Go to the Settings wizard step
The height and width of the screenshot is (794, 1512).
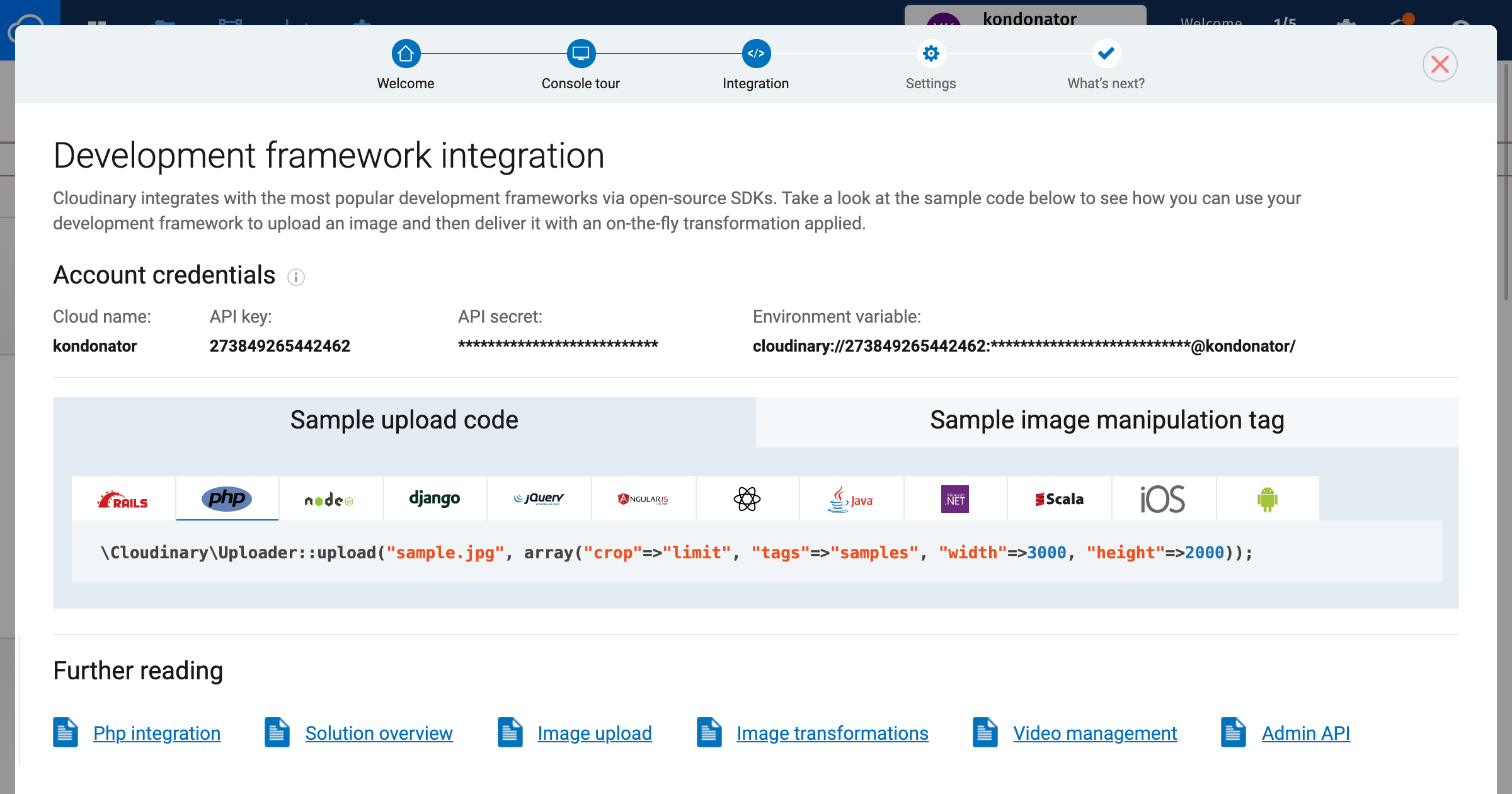[931, 54]
